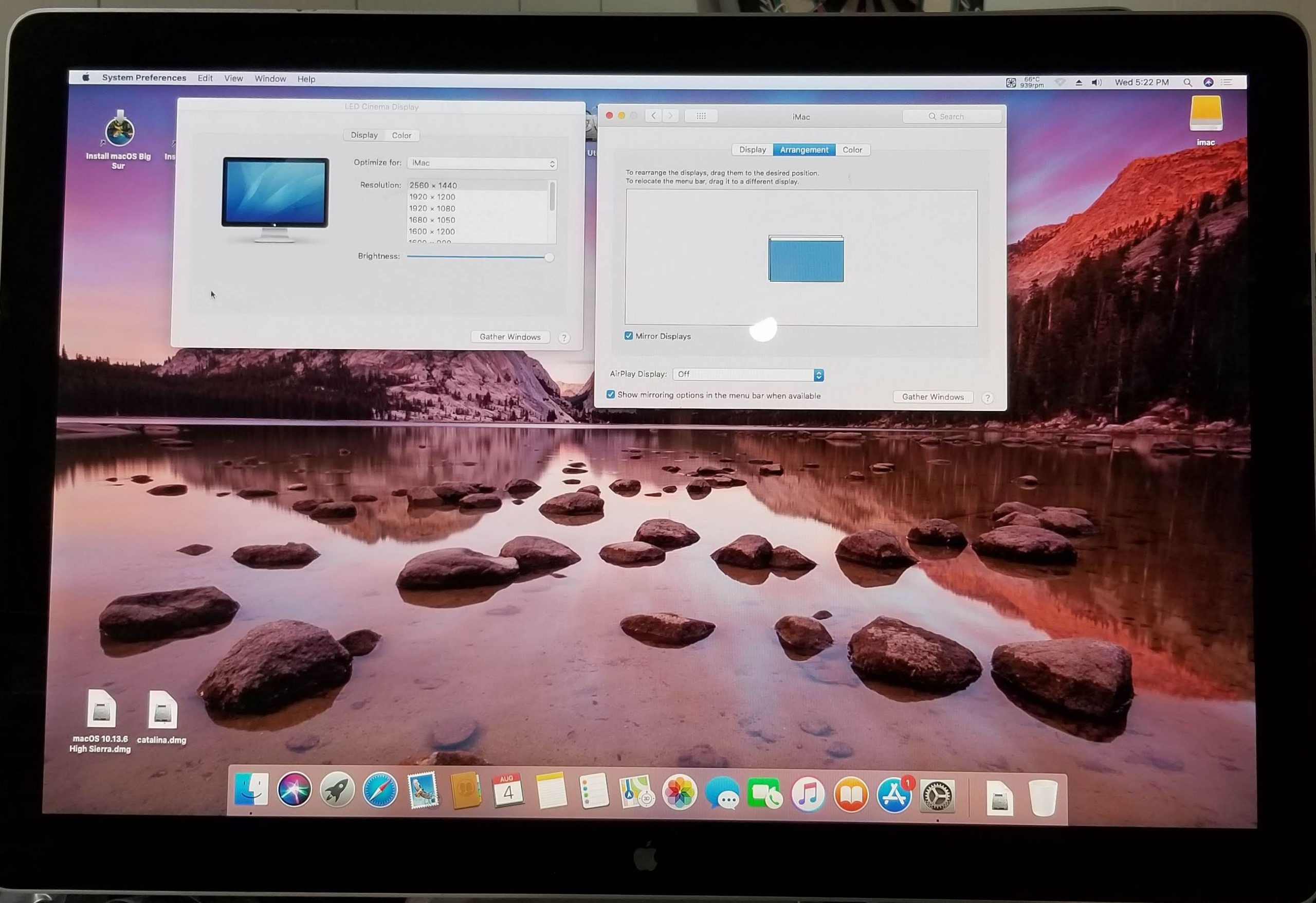Click the volume icon in menu bar
This screenshot has width=1316, height=903.
[x=1096, y=83]
